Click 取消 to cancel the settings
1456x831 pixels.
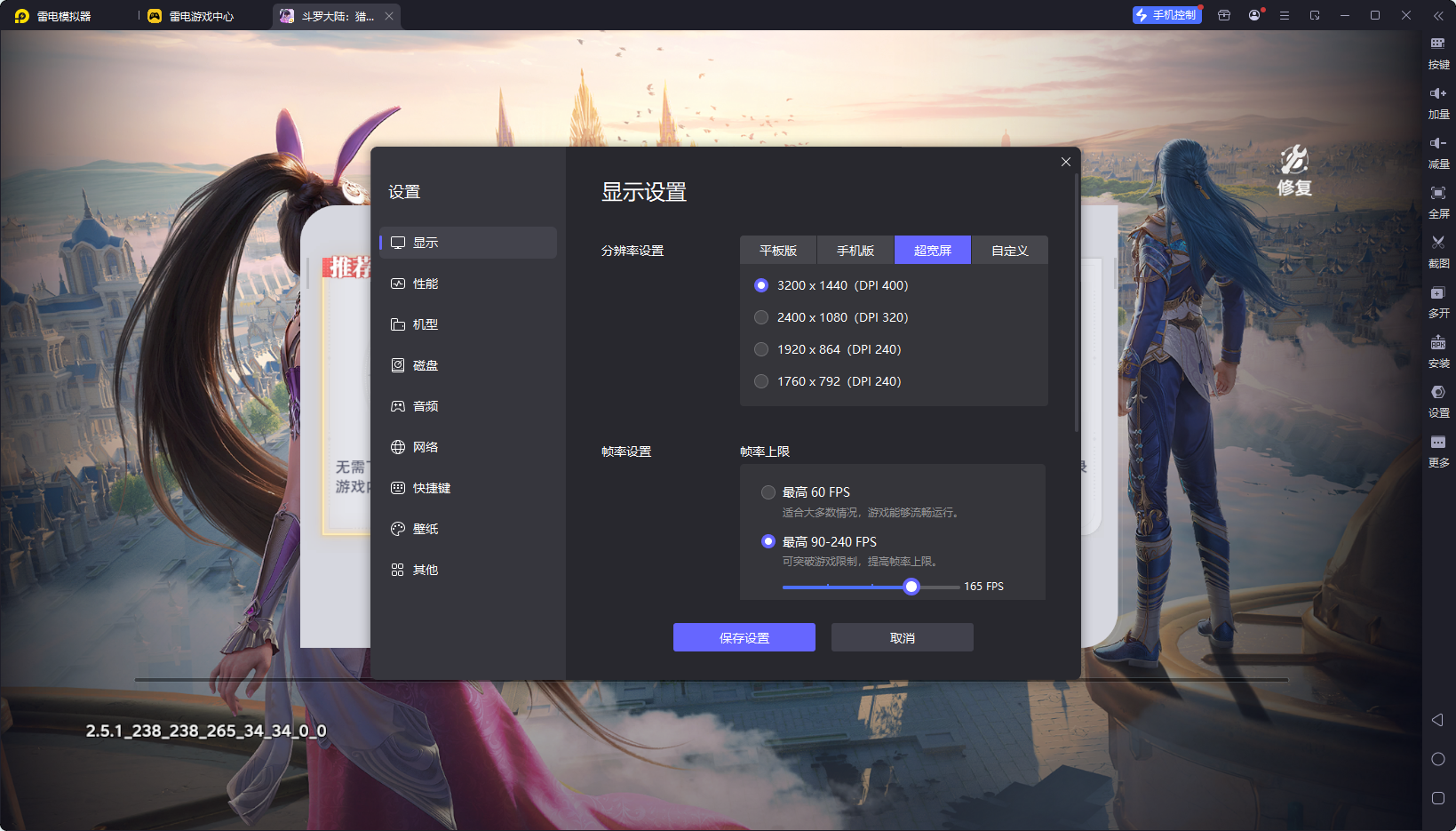pyautogui.click(x=903, y=637)
